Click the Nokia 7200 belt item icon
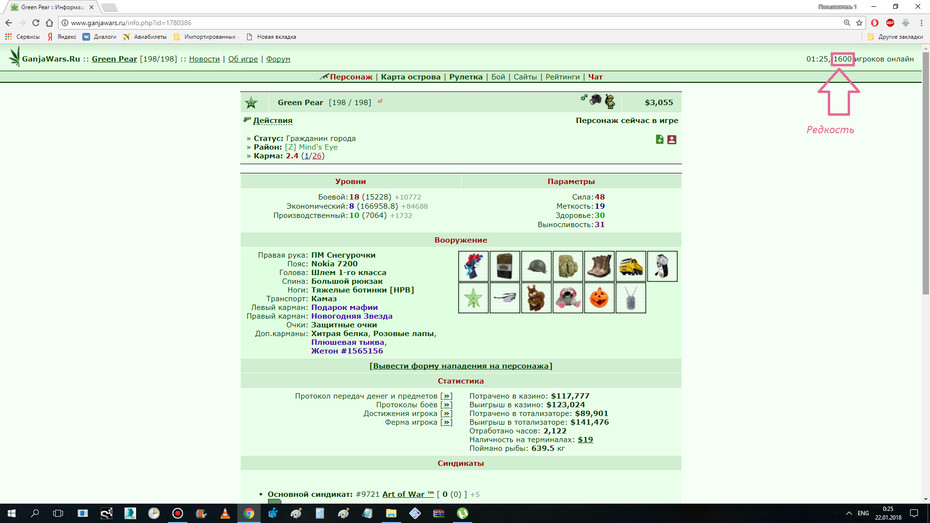 505,266
